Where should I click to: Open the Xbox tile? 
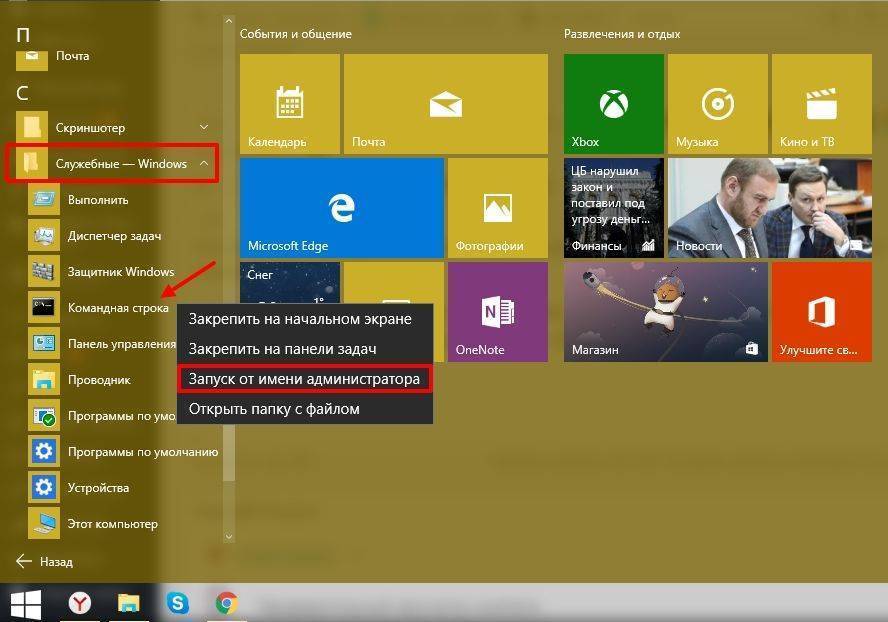click(613, 103)
